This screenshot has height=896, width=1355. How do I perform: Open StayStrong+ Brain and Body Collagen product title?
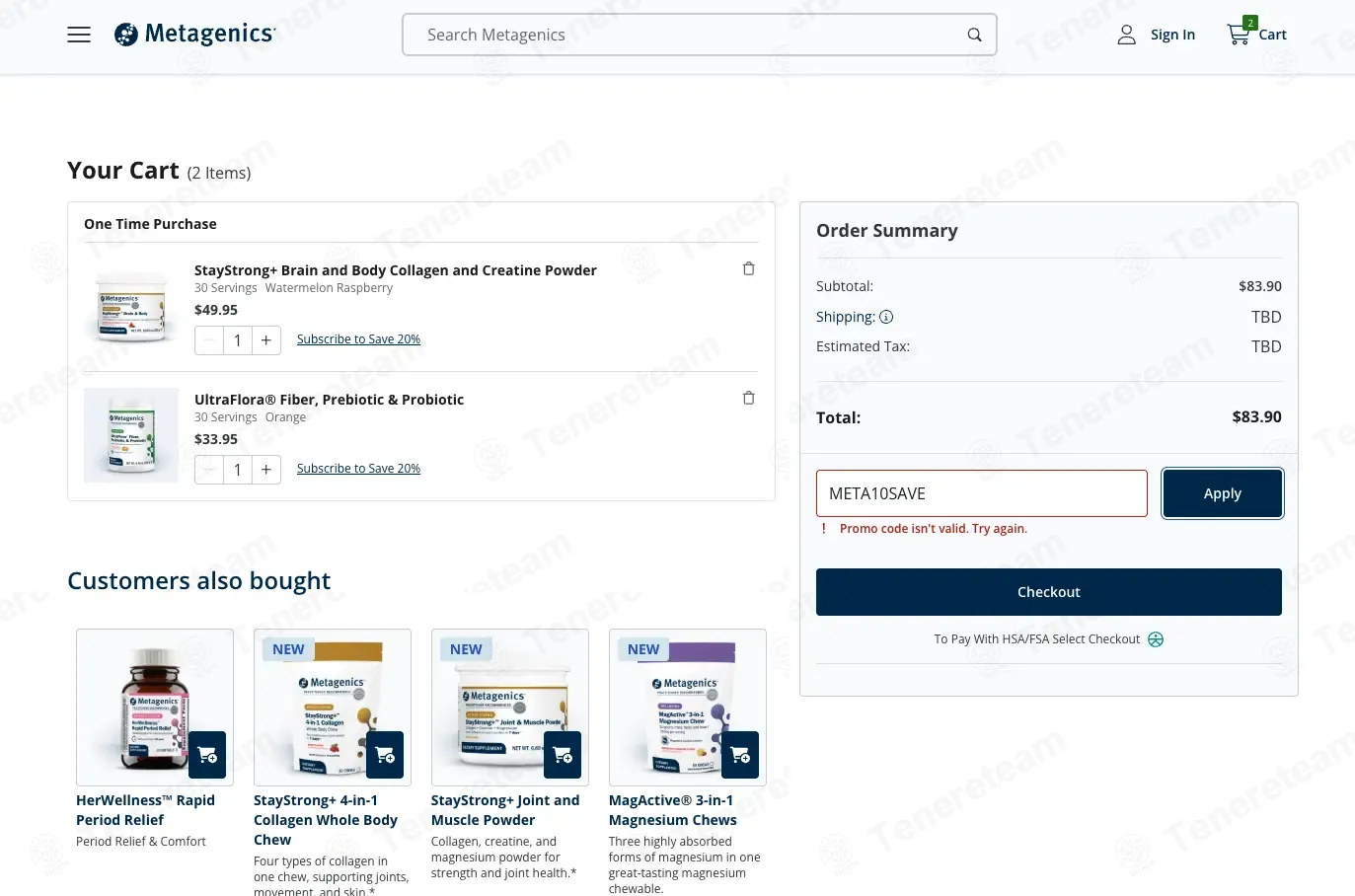pos(396,270)
